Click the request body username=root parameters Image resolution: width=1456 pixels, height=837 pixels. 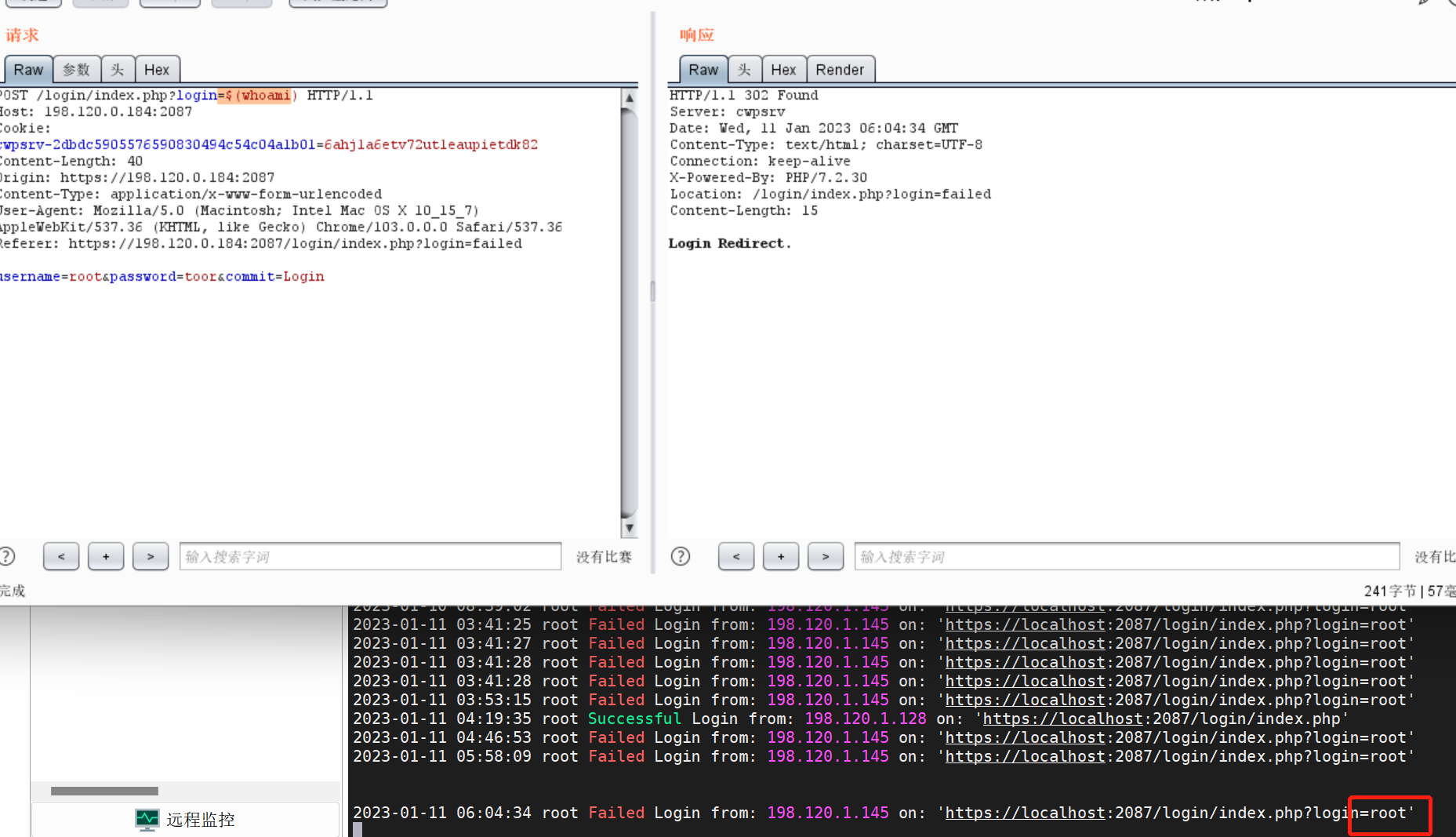(x=162, y=276)
